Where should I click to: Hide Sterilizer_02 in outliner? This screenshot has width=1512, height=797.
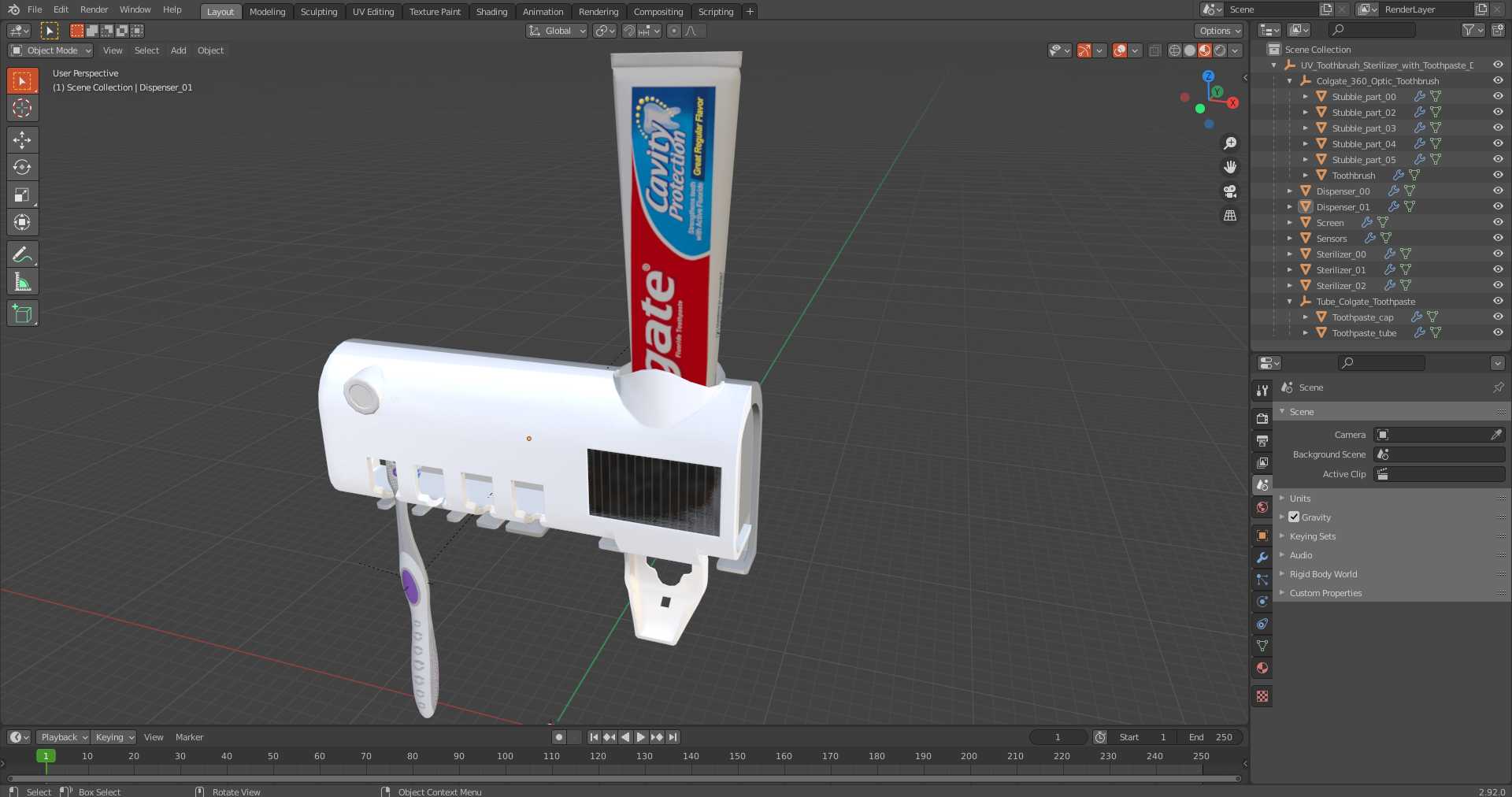pos(1498,285)
